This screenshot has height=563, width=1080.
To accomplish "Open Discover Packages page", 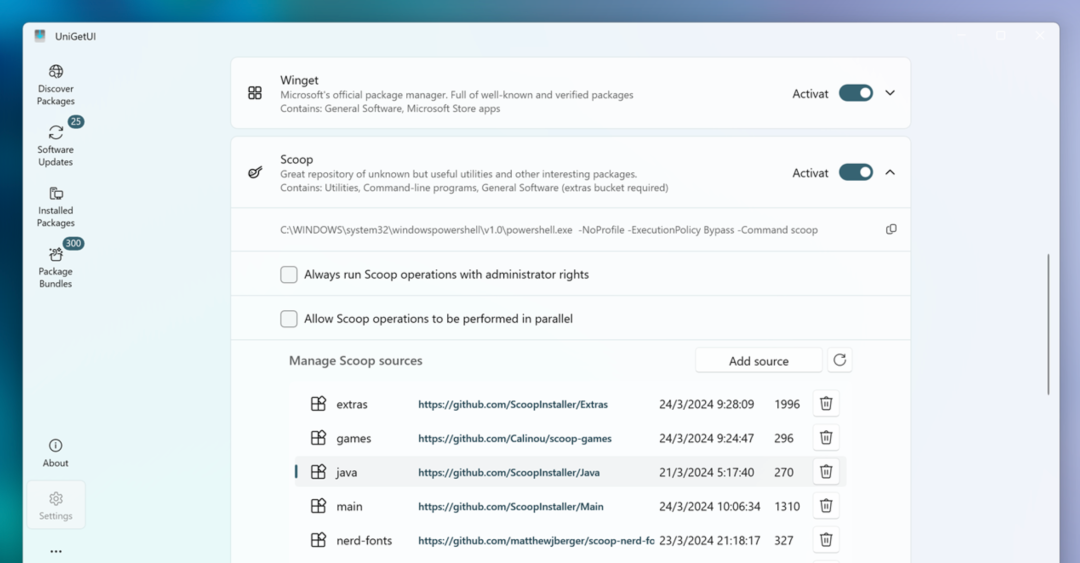I will pyautogui.click(x=56, y=84).
